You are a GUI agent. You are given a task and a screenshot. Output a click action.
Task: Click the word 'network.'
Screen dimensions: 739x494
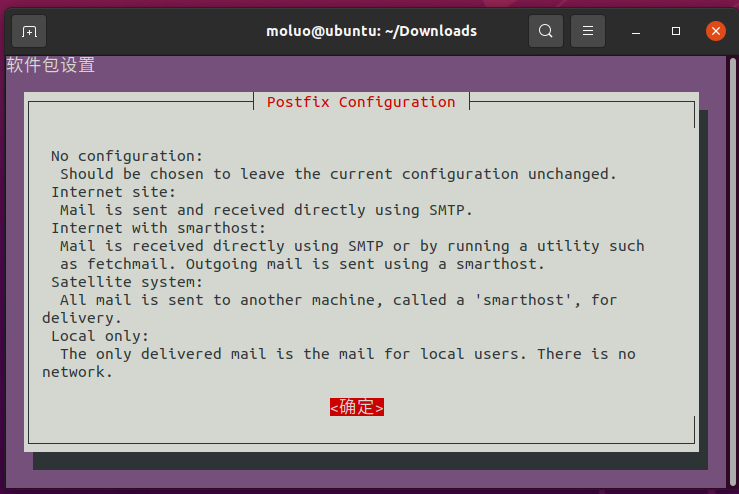coord(77,372)
